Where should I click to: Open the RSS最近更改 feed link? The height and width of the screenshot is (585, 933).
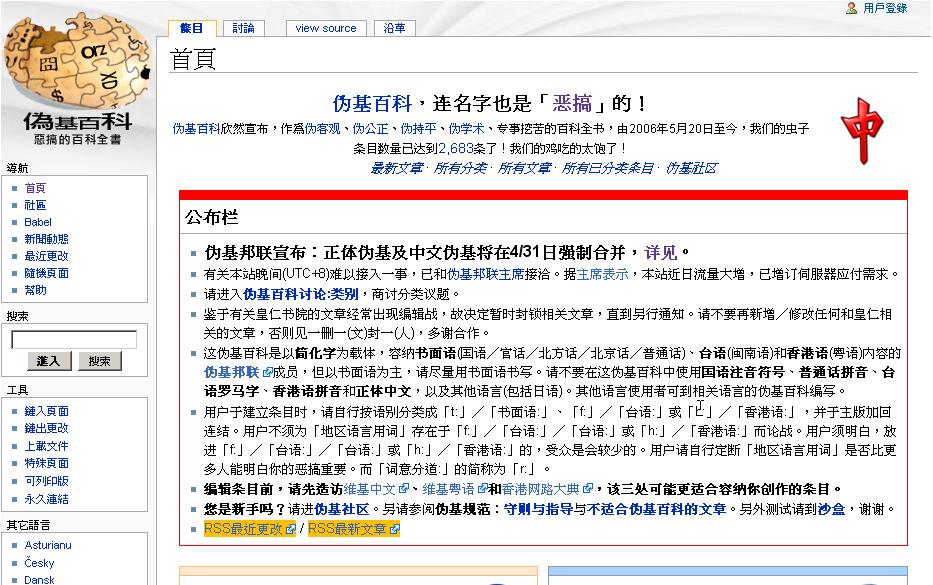[243, 529]
